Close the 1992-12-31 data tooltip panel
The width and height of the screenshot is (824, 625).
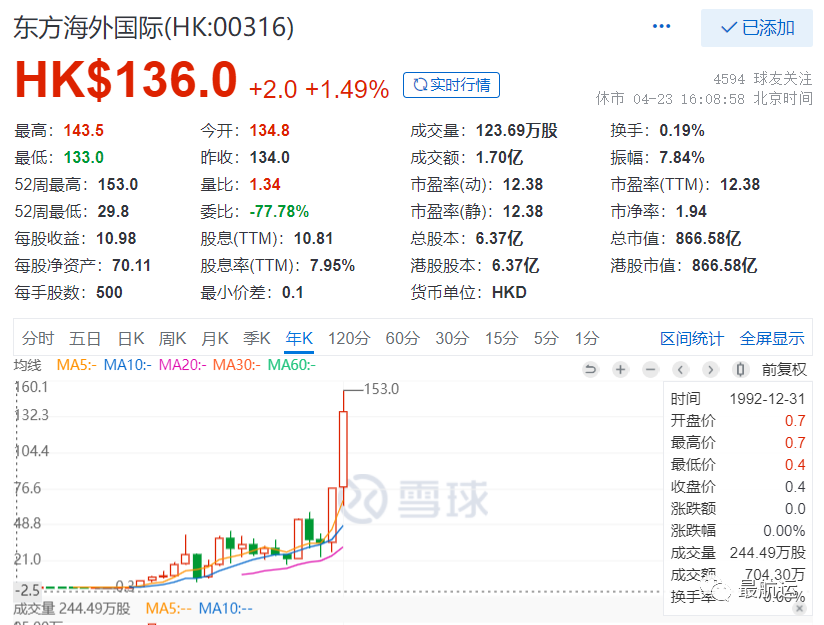click(x=800, y=608)
